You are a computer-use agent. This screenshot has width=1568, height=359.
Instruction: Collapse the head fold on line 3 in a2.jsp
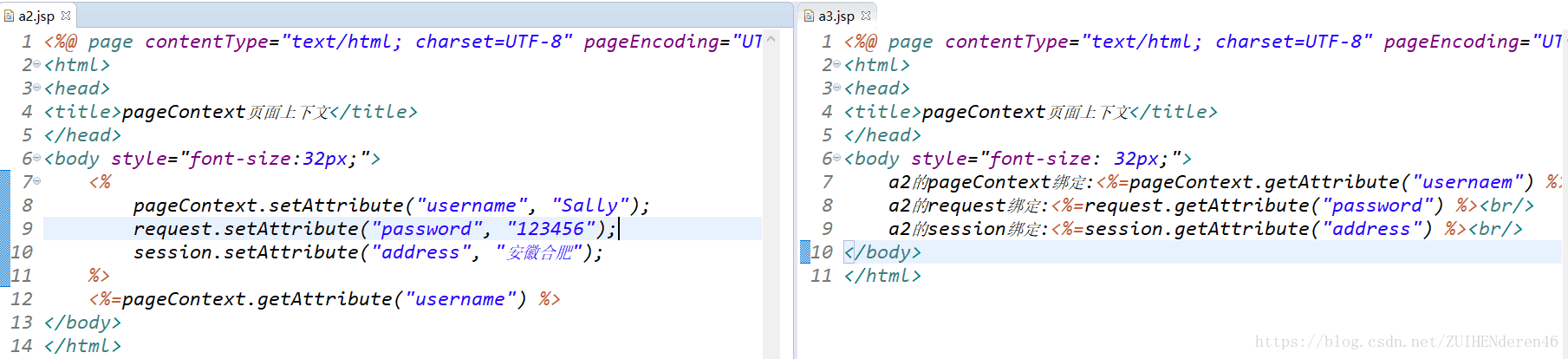point(37,88)
